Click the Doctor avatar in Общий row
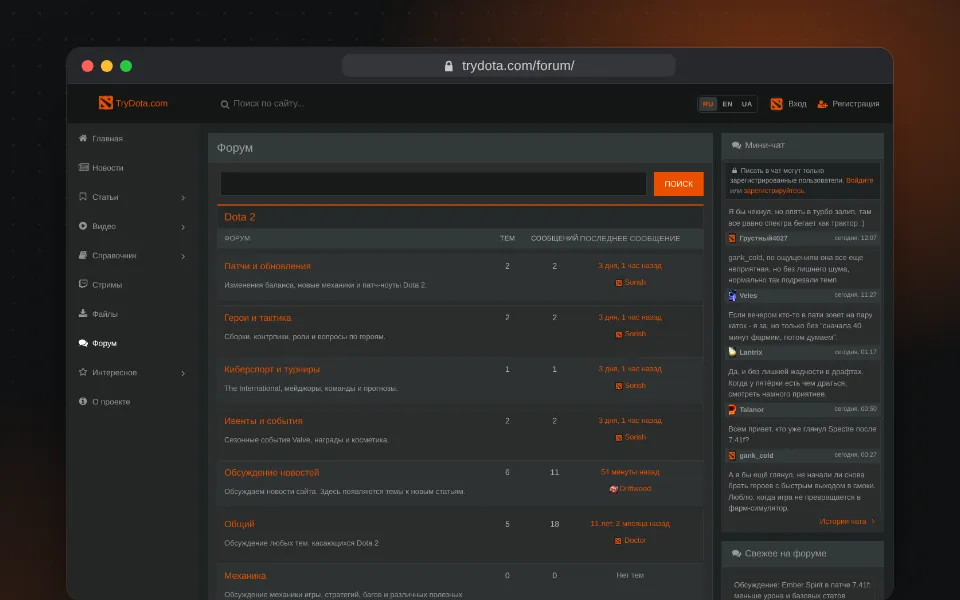Image resolution: width=960 pixels, height=600 pixels. [x=618, y=541]
